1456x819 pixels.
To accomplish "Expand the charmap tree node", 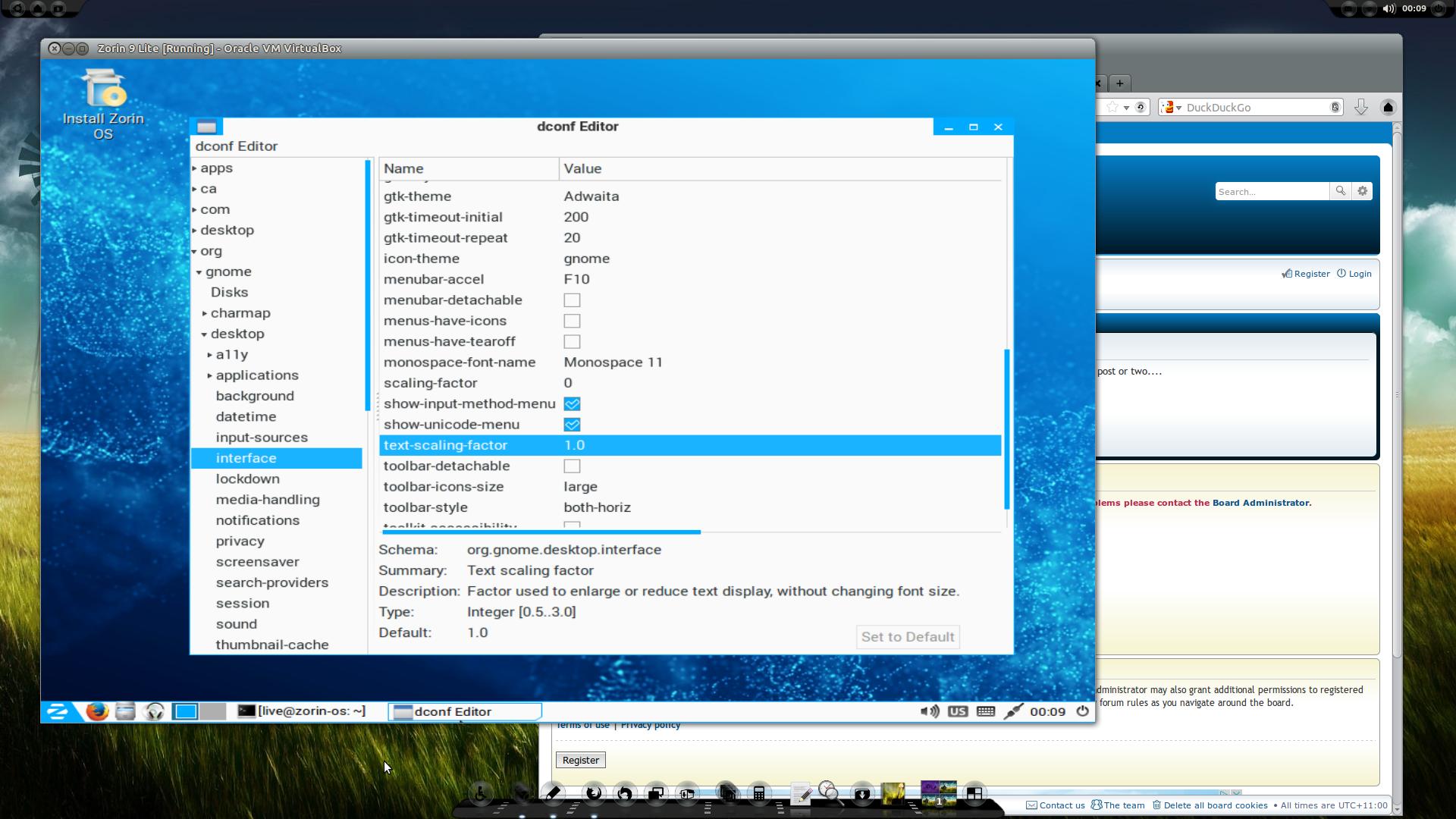I will [205, 313].
